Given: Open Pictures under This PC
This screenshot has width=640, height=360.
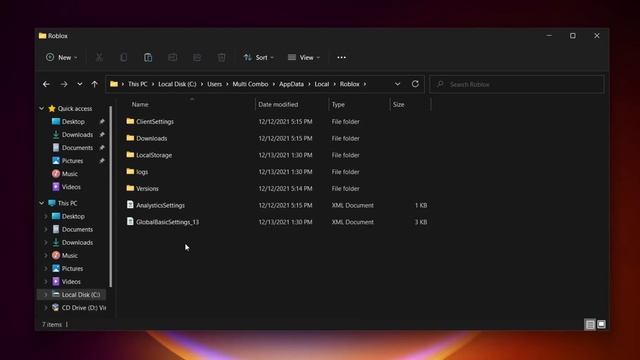Looking at the screenshot, I should click(72, 269).
